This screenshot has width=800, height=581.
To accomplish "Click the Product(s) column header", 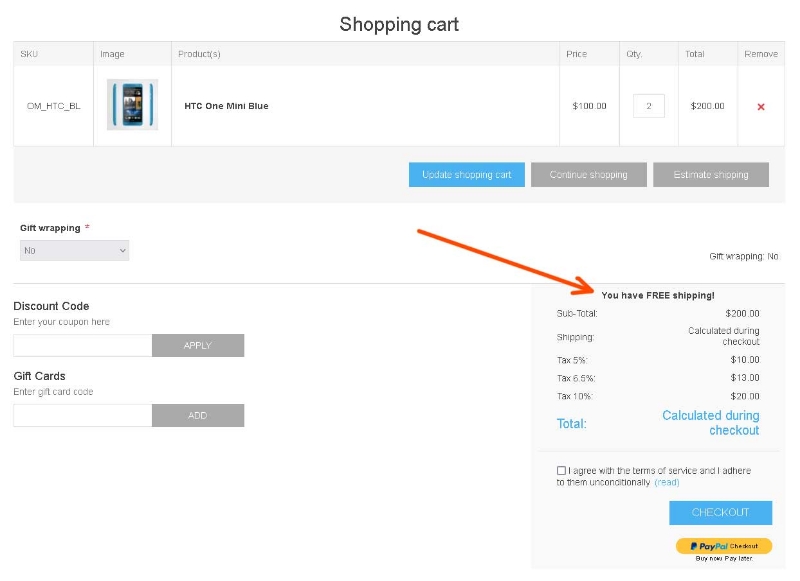I will [199, 54].
